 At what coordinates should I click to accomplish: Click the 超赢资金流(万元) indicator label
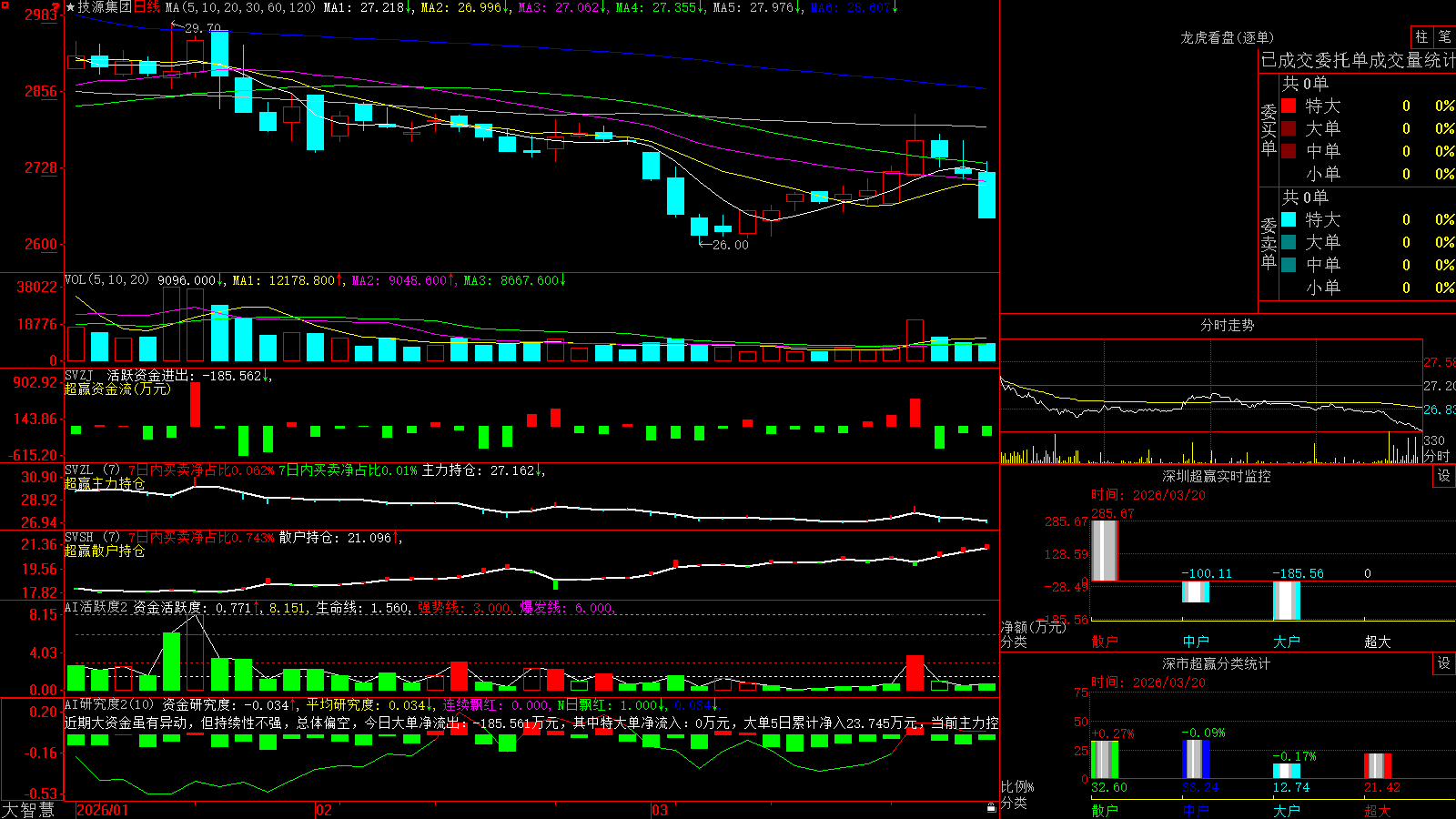coord(117,389)
